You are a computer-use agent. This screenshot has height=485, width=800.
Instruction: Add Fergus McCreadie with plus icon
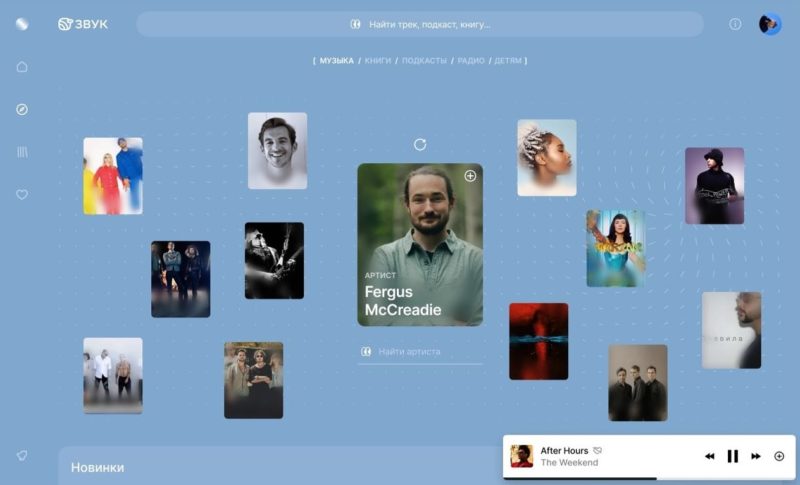click(470, 176)
